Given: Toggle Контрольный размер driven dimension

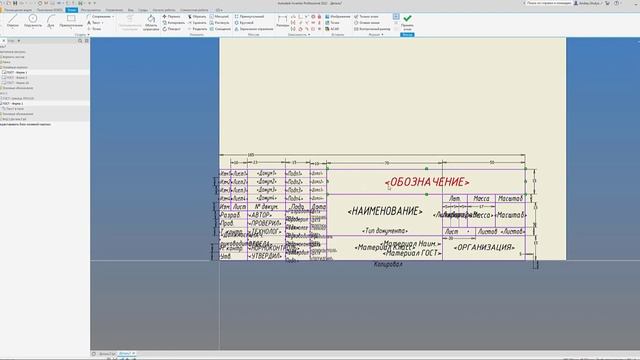Looking at the screenshot, I should point(372,29).
